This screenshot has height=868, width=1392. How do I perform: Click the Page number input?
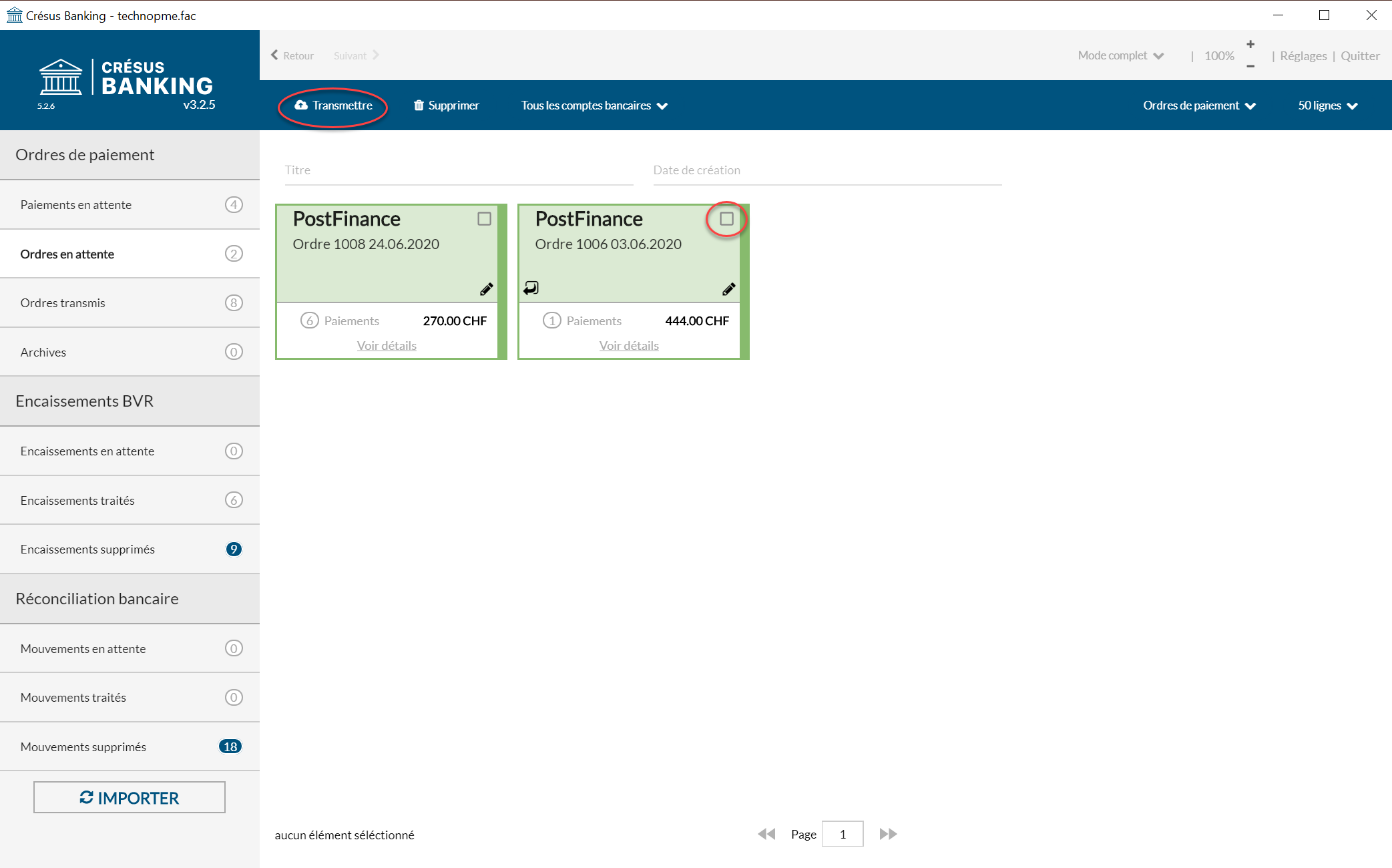pyautogui.click(x=843, y=834)
